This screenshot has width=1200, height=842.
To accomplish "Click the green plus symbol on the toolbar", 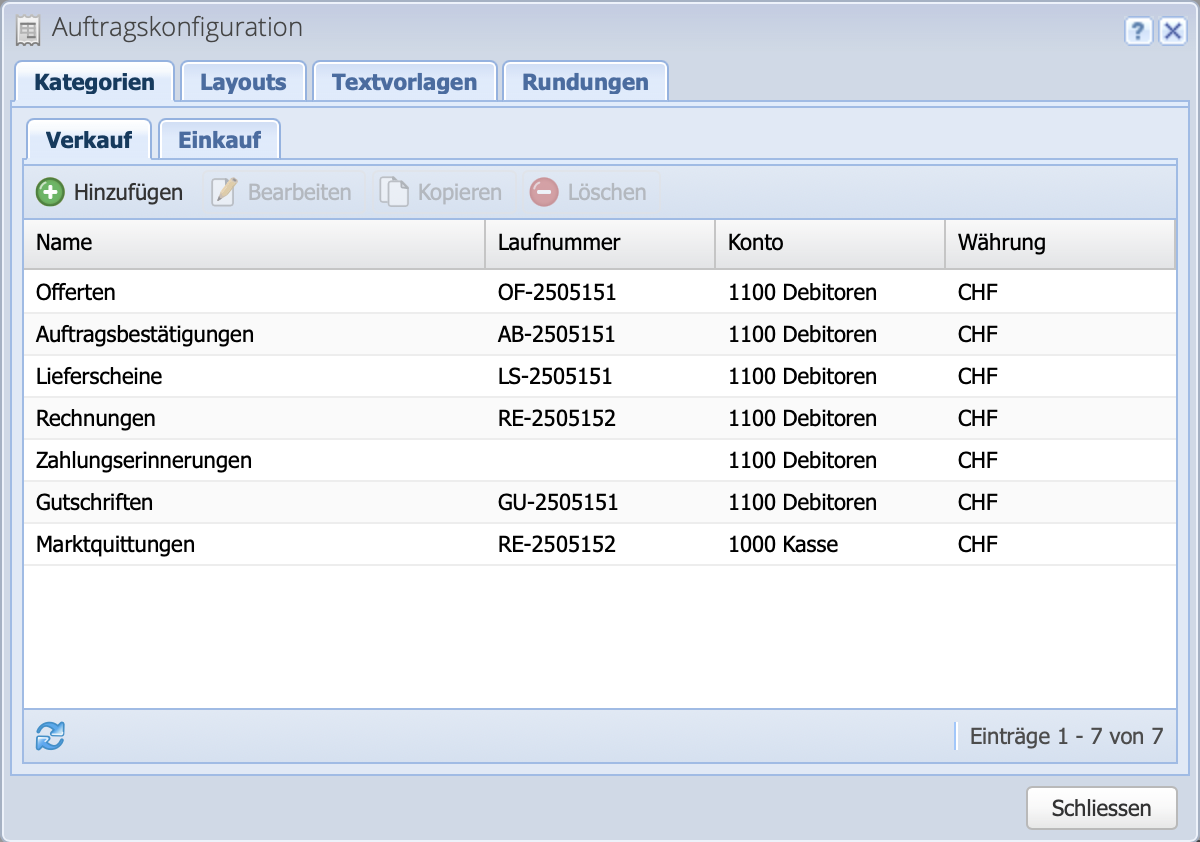I will pyautogui.click(x=50, y=191).
